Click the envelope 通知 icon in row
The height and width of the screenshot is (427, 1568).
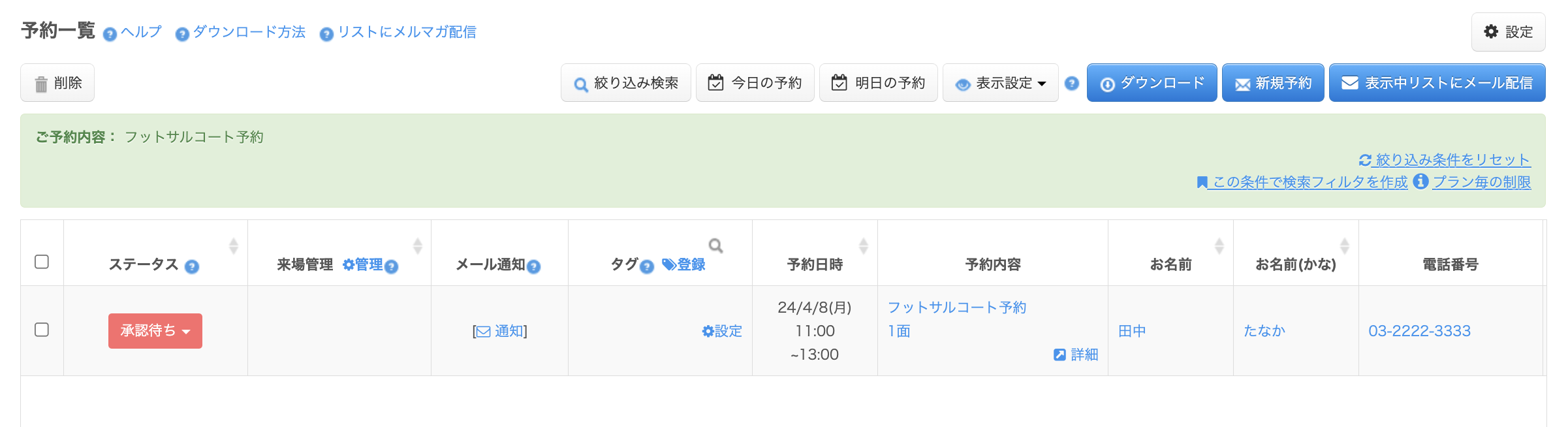483,332
